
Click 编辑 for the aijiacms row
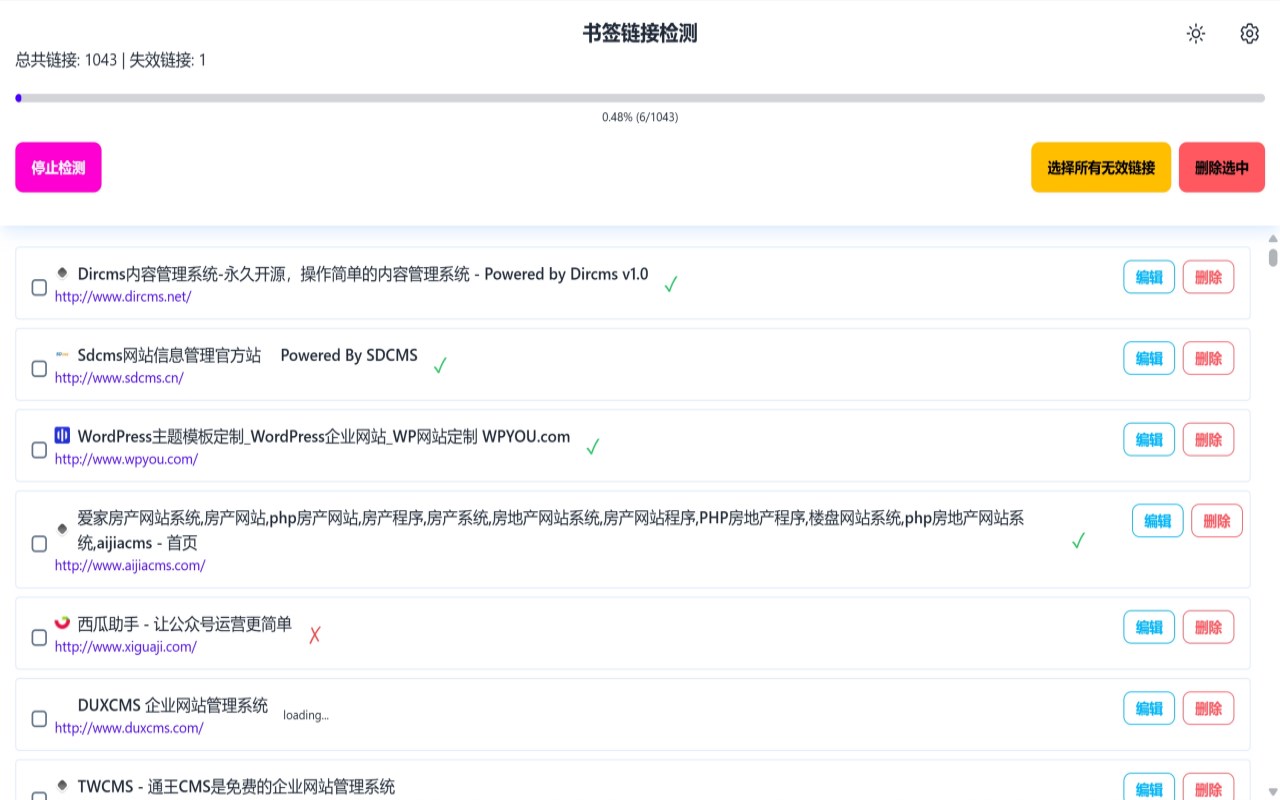[x=1158, y=521]
